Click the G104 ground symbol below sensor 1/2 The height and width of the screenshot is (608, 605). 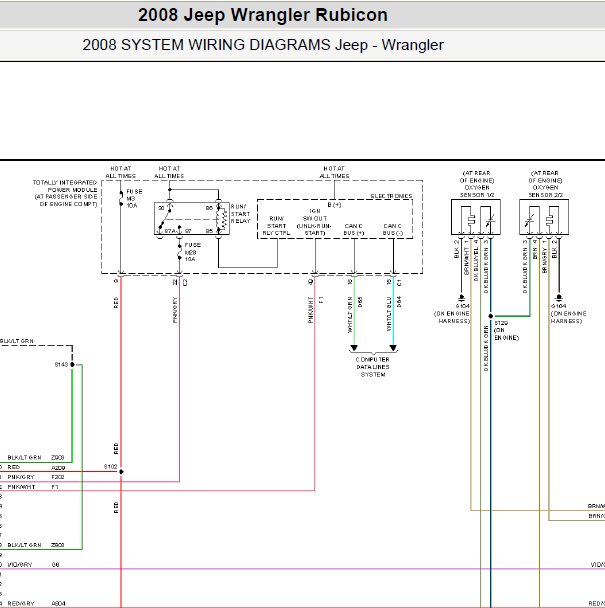coord(461,298)
